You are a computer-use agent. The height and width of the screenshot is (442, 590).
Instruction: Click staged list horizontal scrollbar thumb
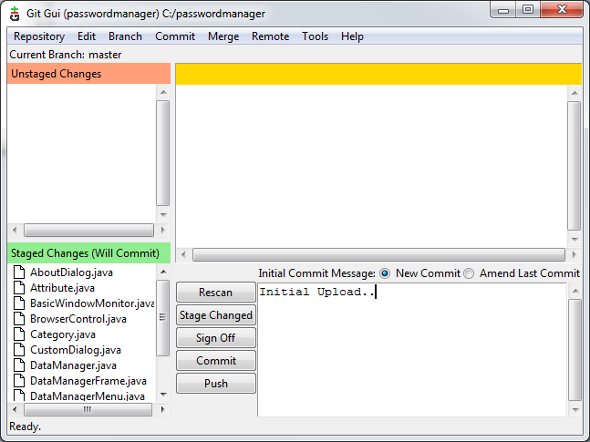pos(88,409)
